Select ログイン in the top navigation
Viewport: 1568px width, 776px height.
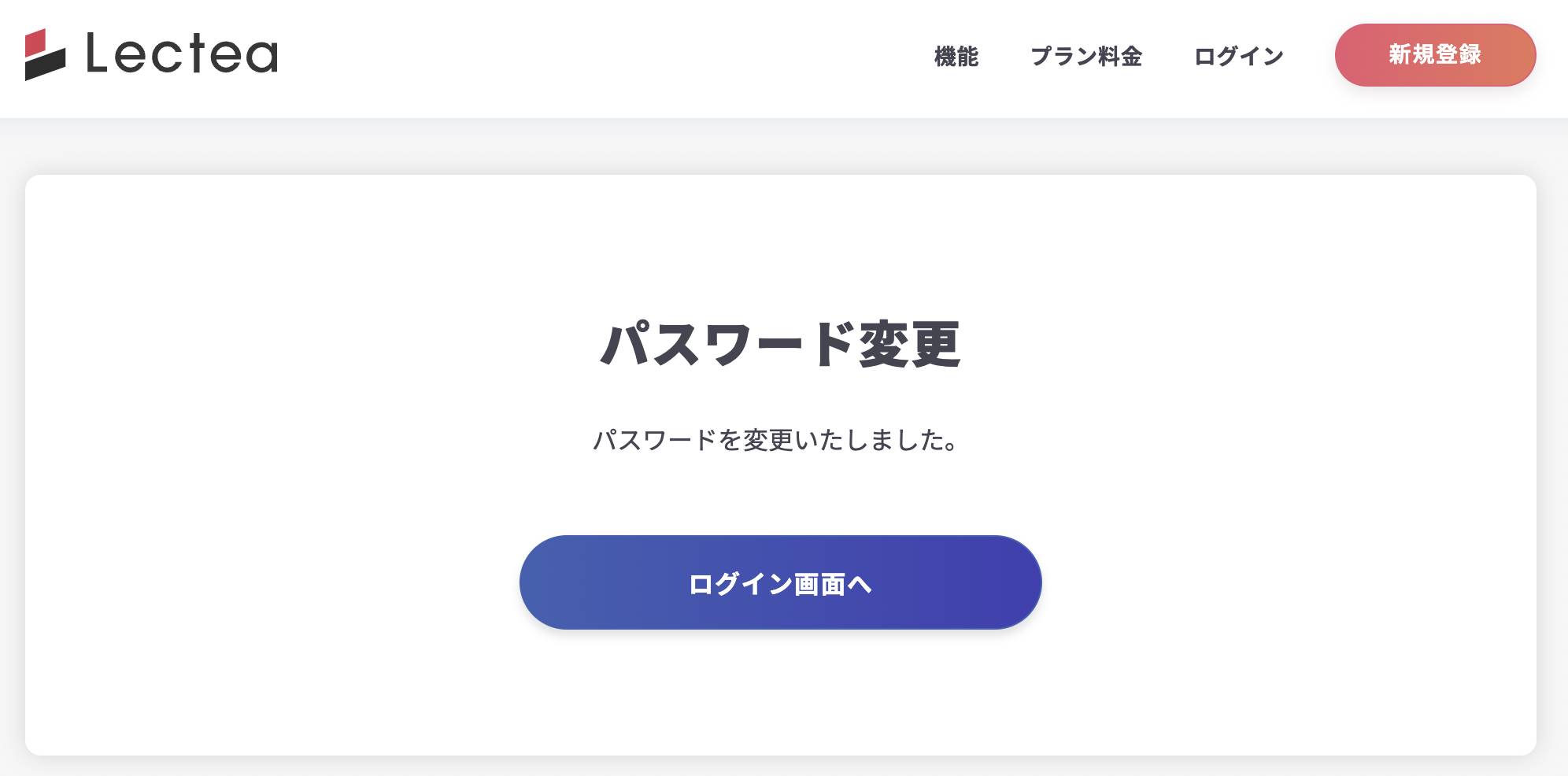click(1238, 56)
